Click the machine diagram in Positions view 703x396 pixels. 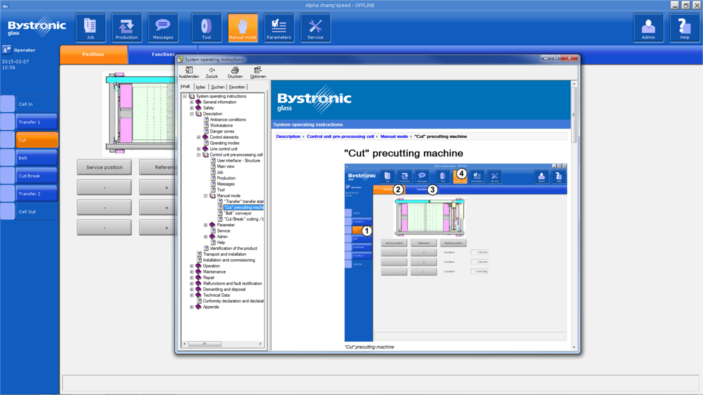pos(139,113)
